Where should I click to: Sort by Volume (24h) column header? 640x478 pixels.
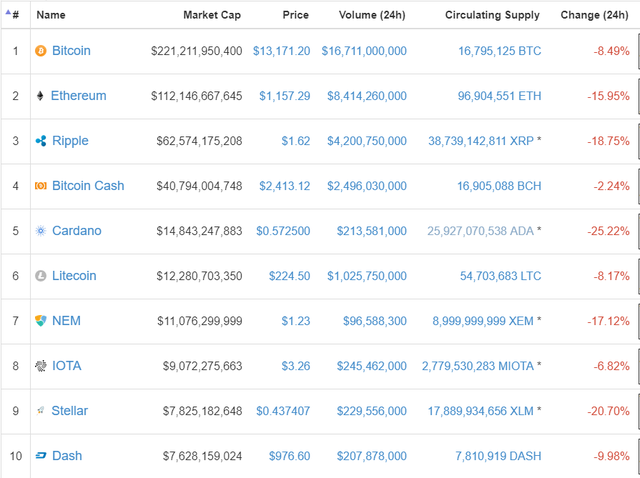364,15
